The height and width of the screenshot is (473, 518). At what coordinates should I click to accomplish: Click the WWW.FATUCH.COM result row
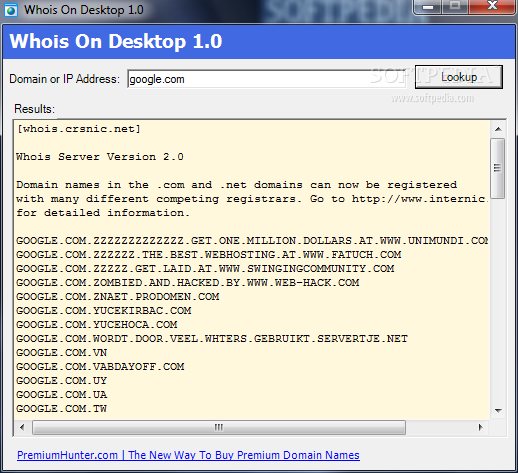pyautogui.click(x=208, y=255)
